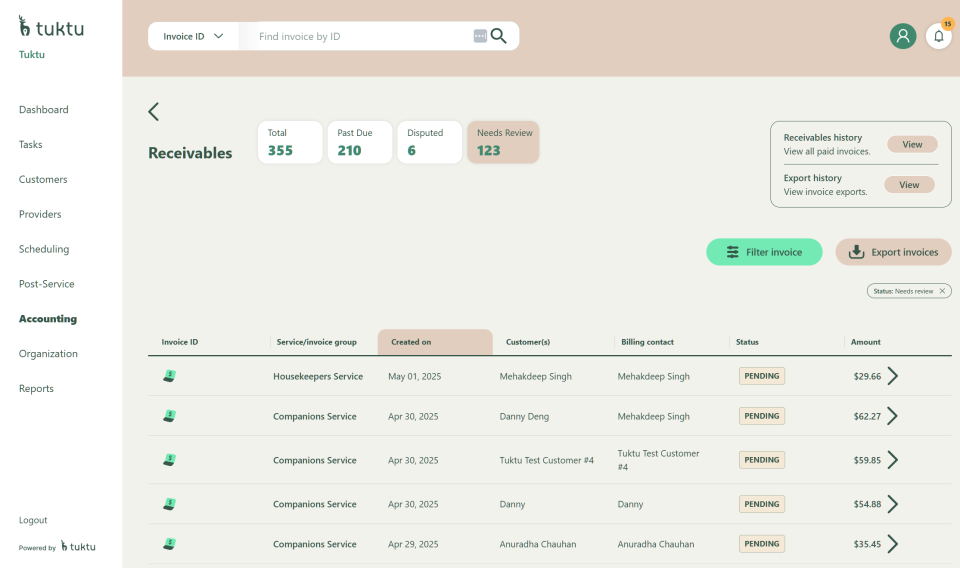
Task: Click the invoice icon for Housekeepers Service row
Action: (x=170, y=376)
